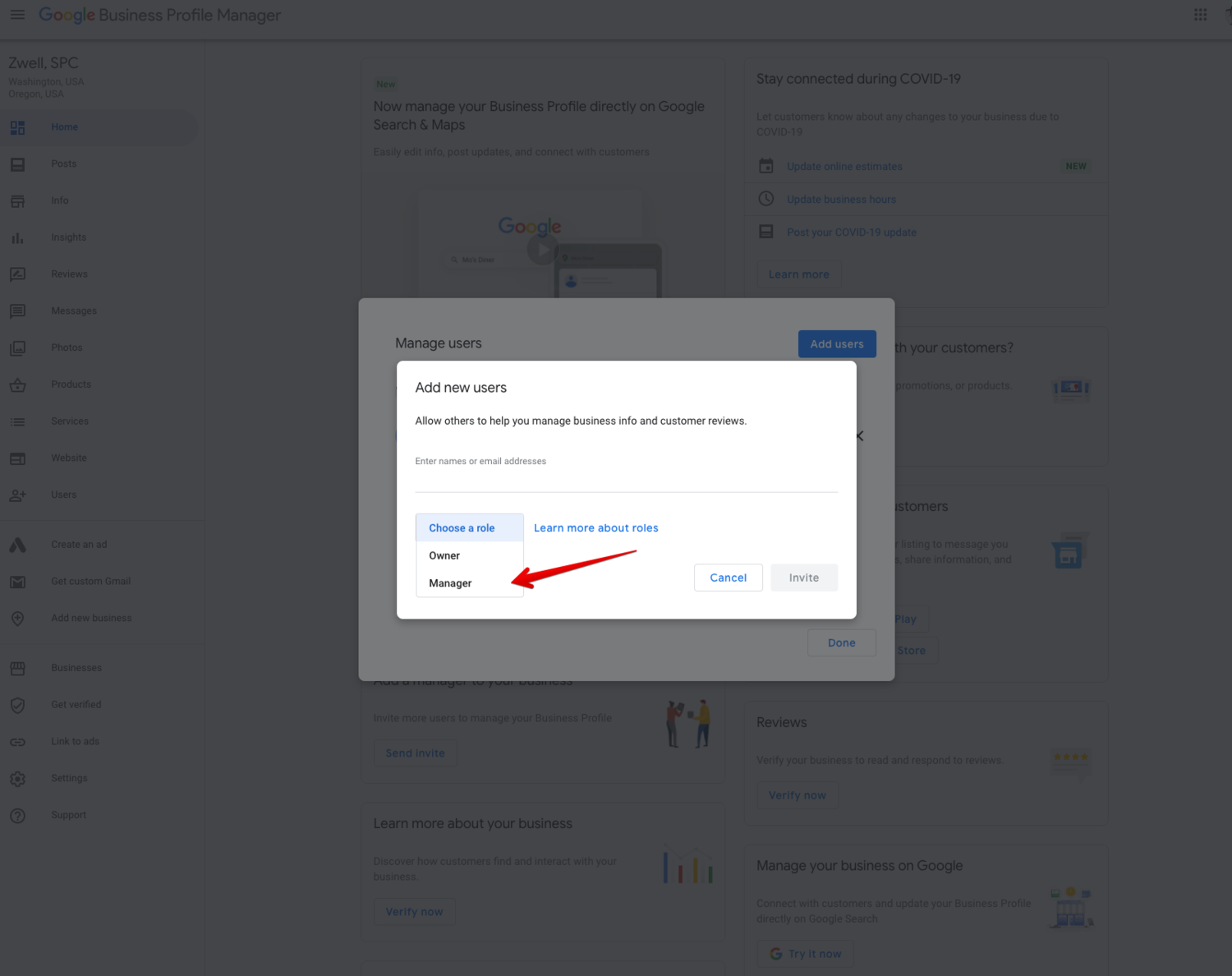Viewport: 1232px width, 976px height.
Task: Click Update business hours link
Action: point(841,200)
